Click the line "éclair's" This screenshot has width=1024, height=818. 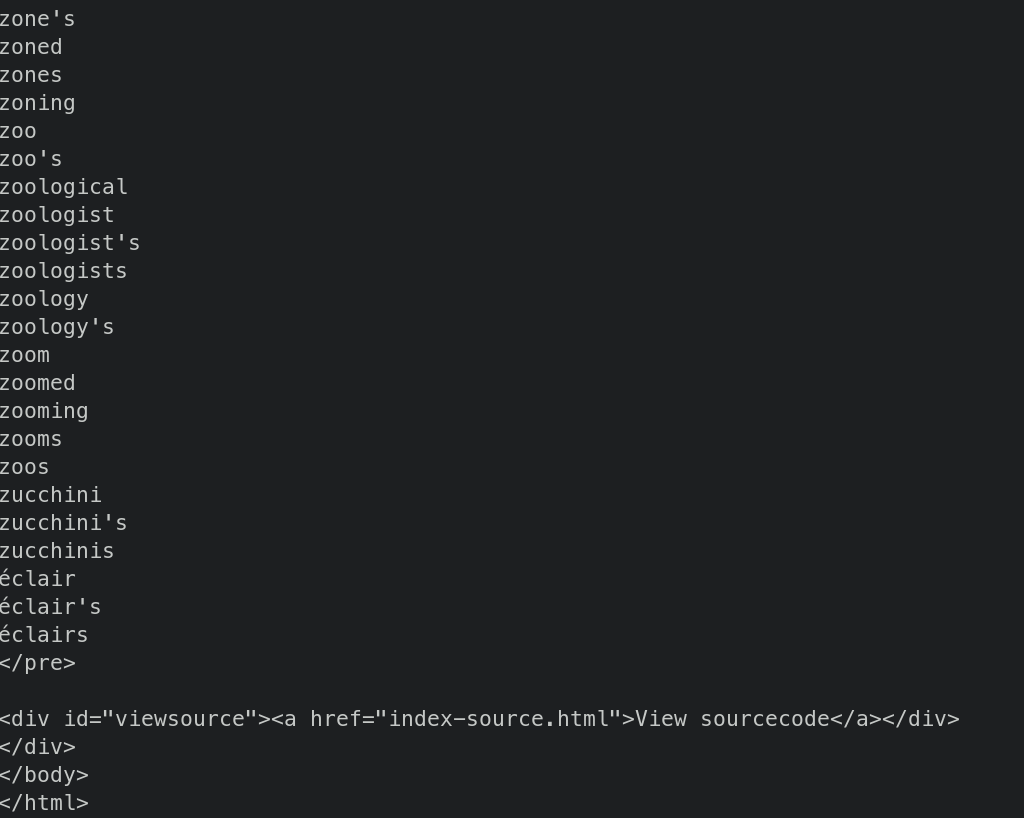coord(51,607)
